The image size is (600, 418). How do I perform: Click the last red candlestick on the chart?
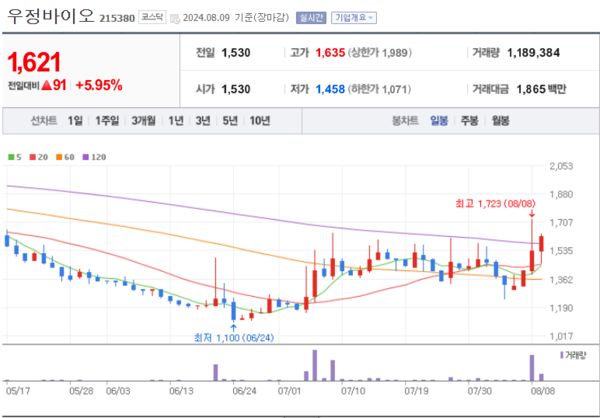point(541,243)
